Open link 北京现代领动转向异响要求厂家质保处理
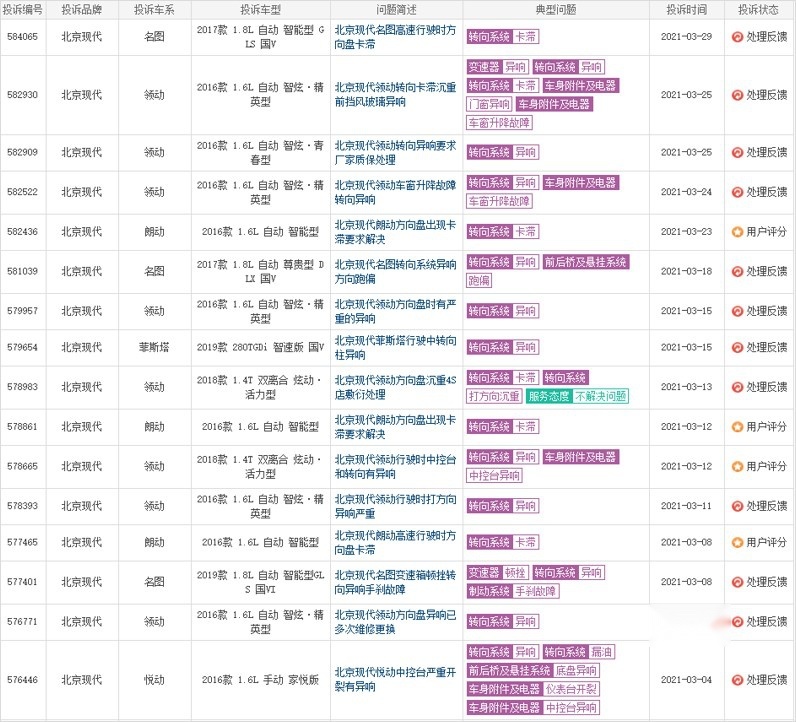Image resolution: width=796 pixels, height=722 pixels. [x=395, y=152]
